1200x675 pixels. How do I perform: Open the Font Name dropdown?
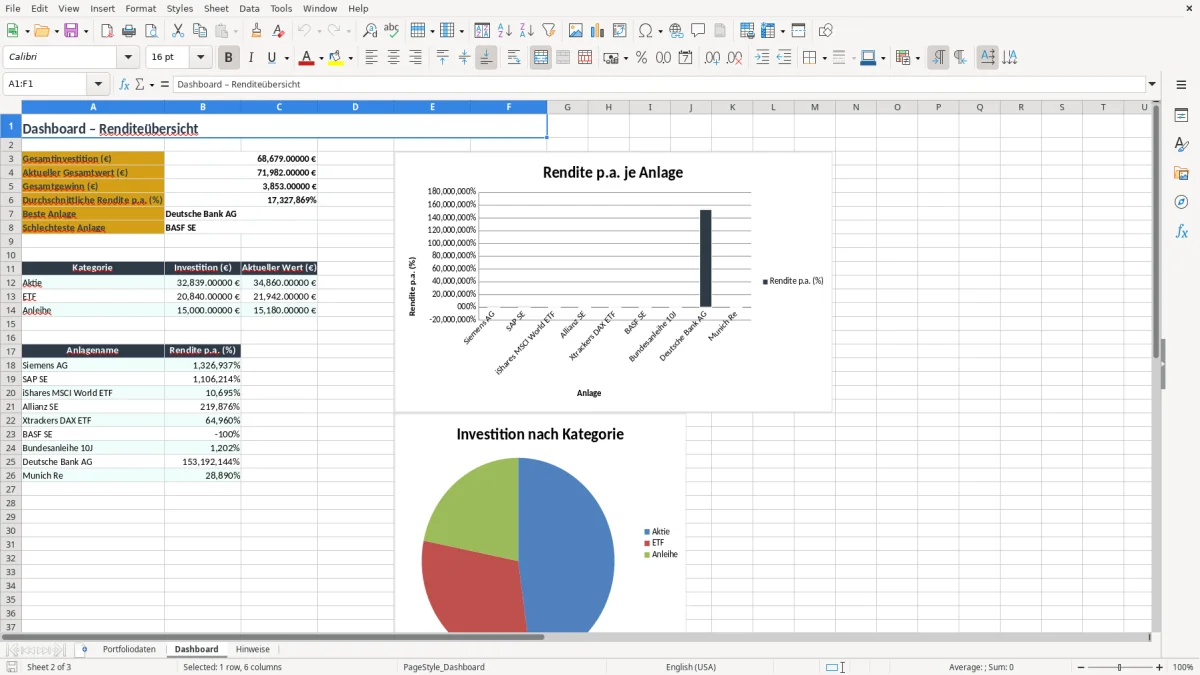click(128, 58)
